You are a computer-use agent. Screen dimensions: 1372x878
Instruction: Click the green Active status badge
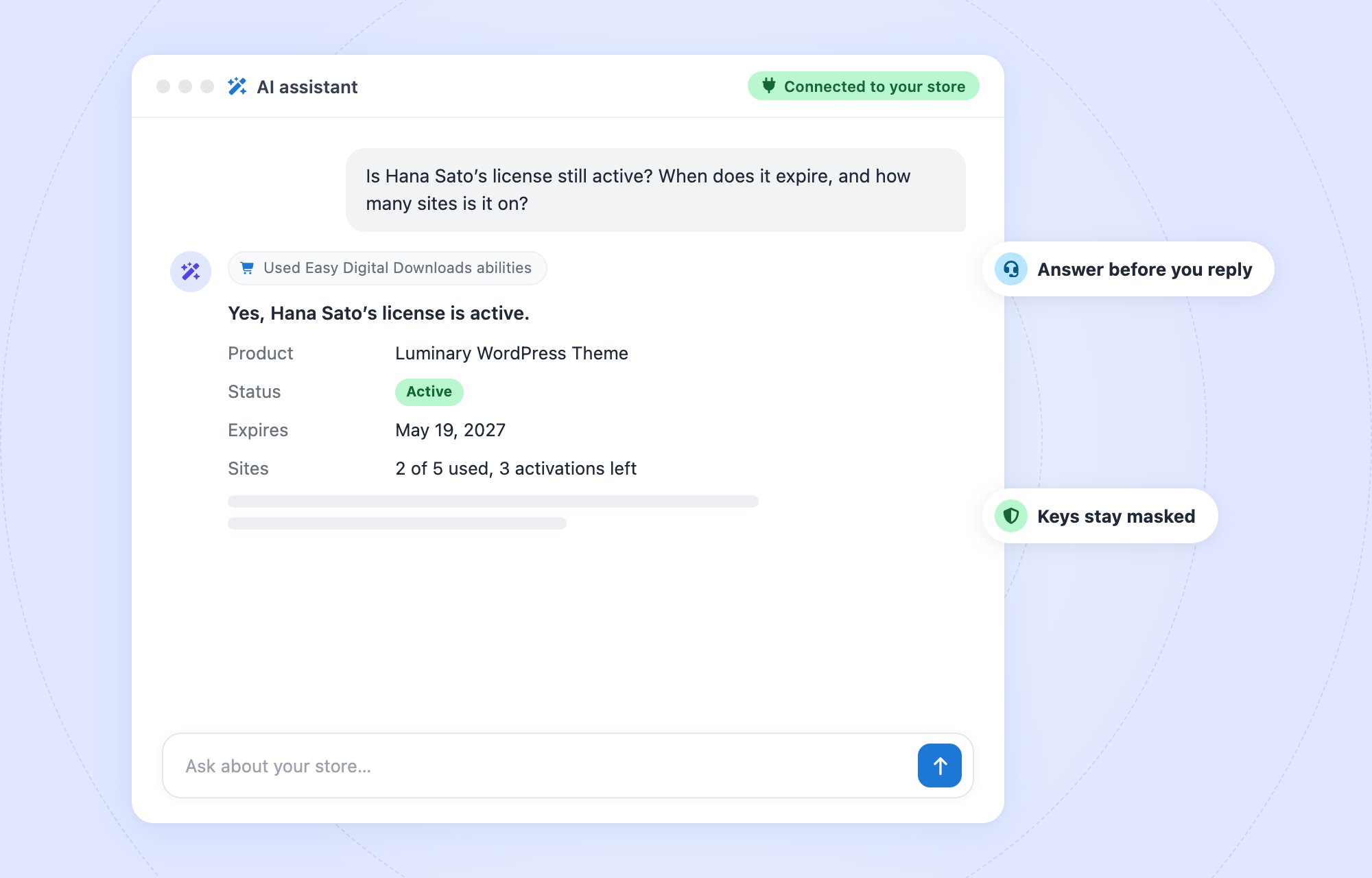click(x=429, y=392)
